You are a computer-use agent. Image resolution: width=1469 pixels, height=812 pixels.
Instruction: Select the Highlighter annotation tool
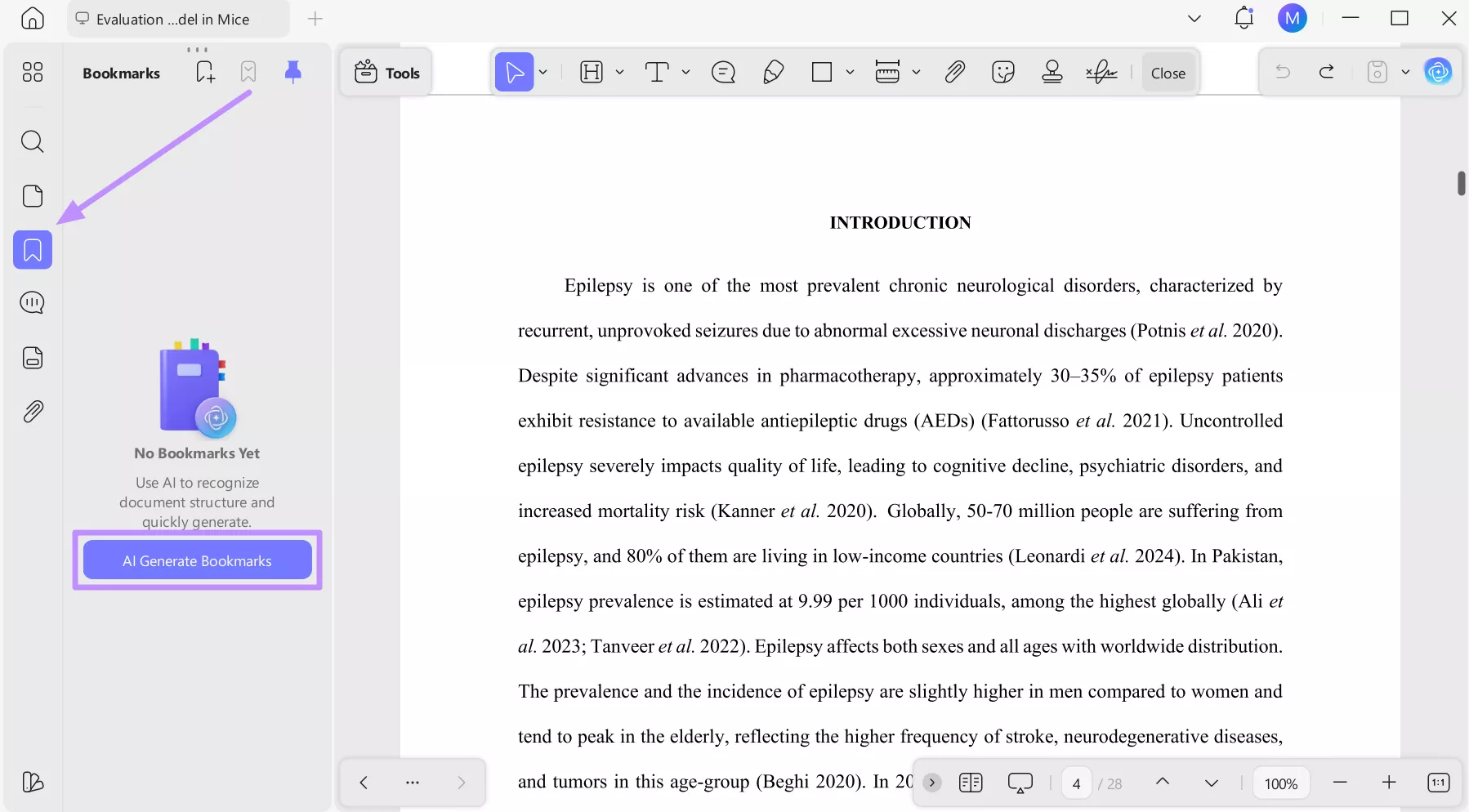pos(773,72)
